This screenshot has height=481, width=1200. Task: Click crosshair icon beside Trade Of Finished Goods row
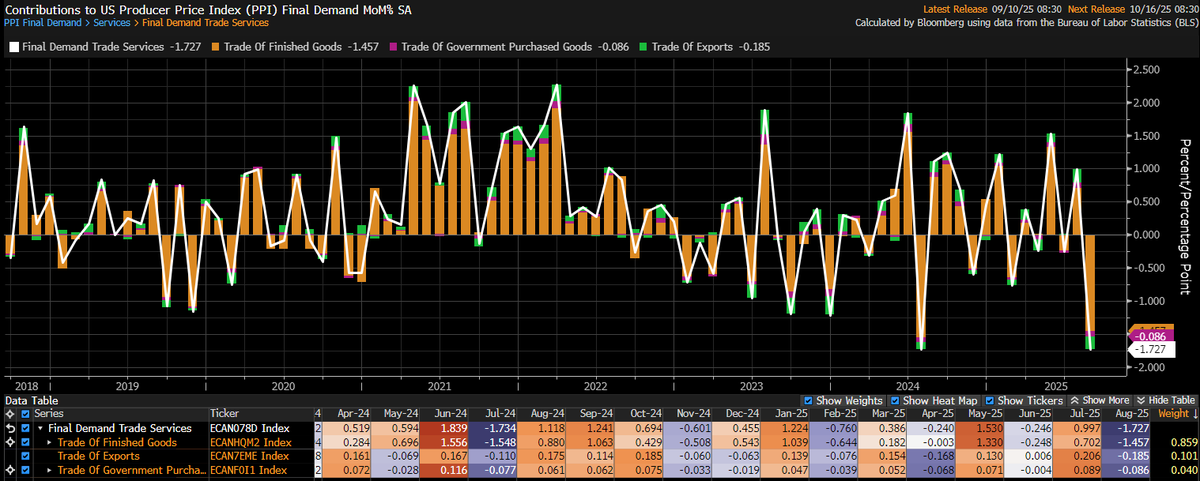pyautogui.click(x=10, y=441)
